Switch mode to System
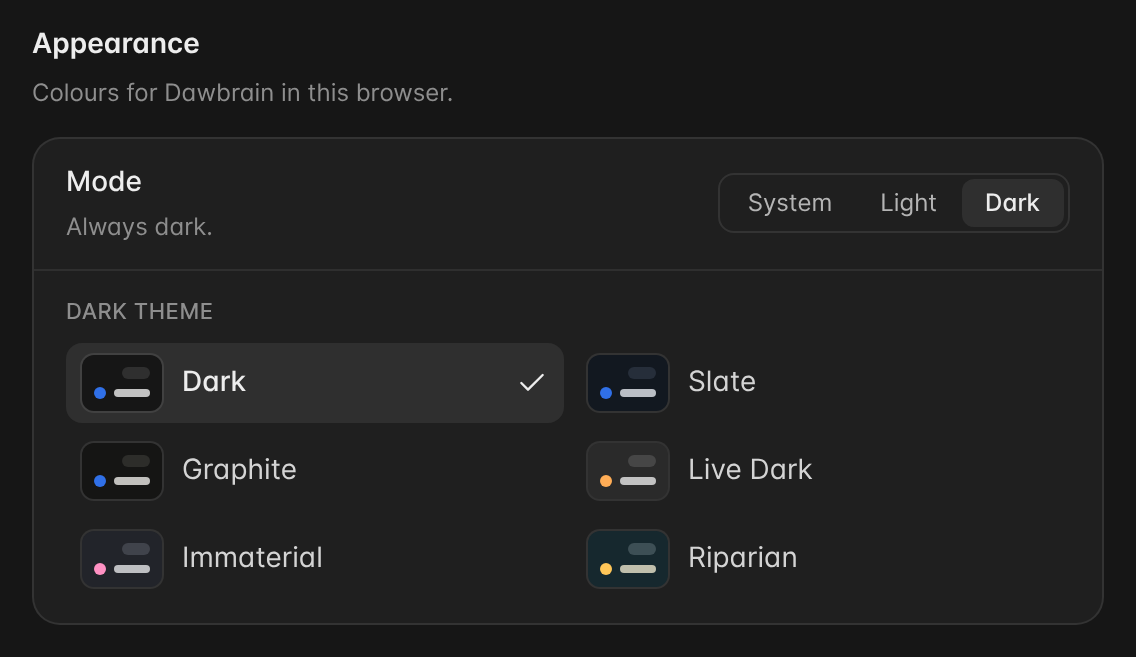 pyautogui.click(x=790, y=203)
